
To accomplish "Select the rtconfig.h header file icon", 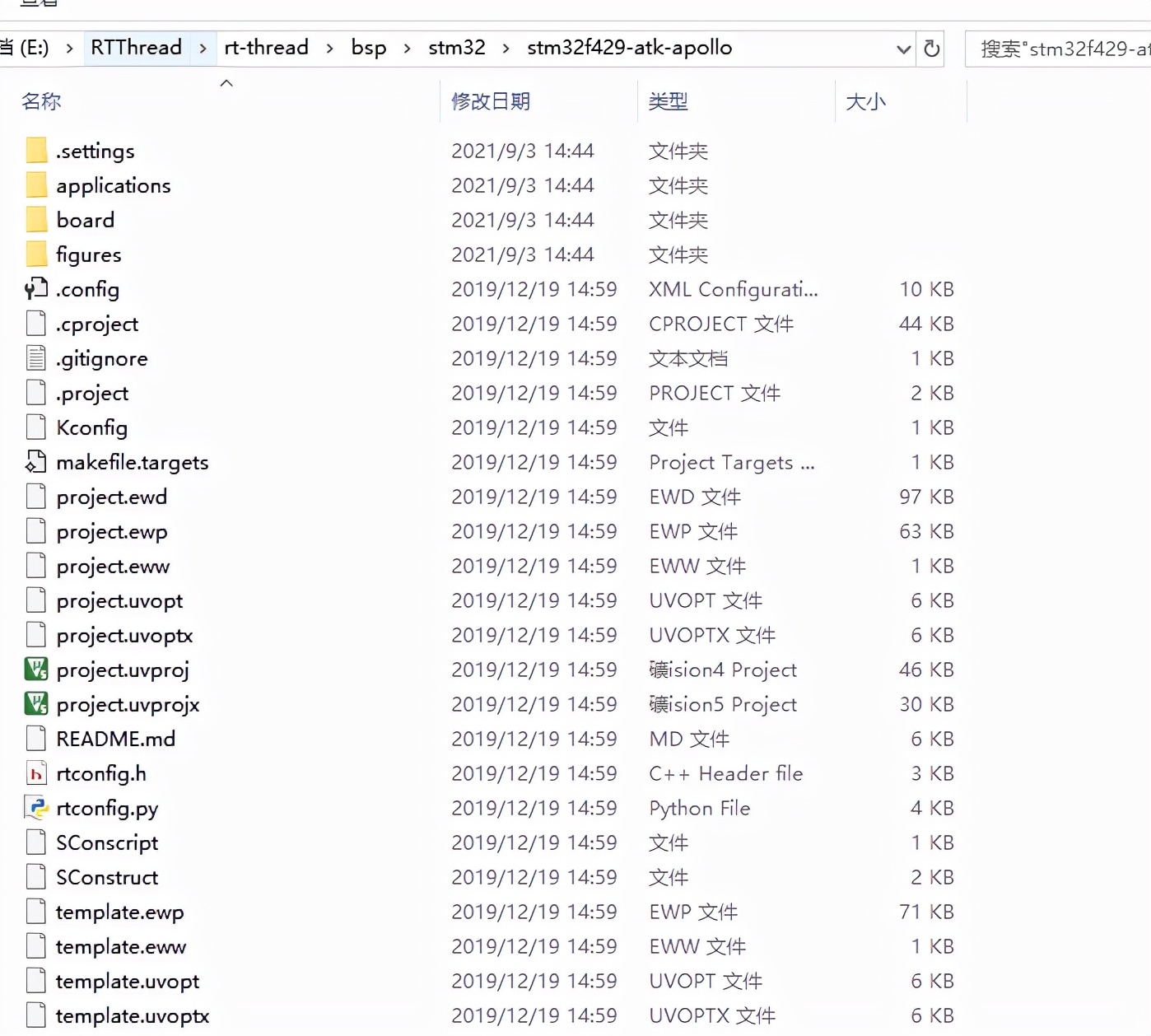I will [x=35, y=773].
